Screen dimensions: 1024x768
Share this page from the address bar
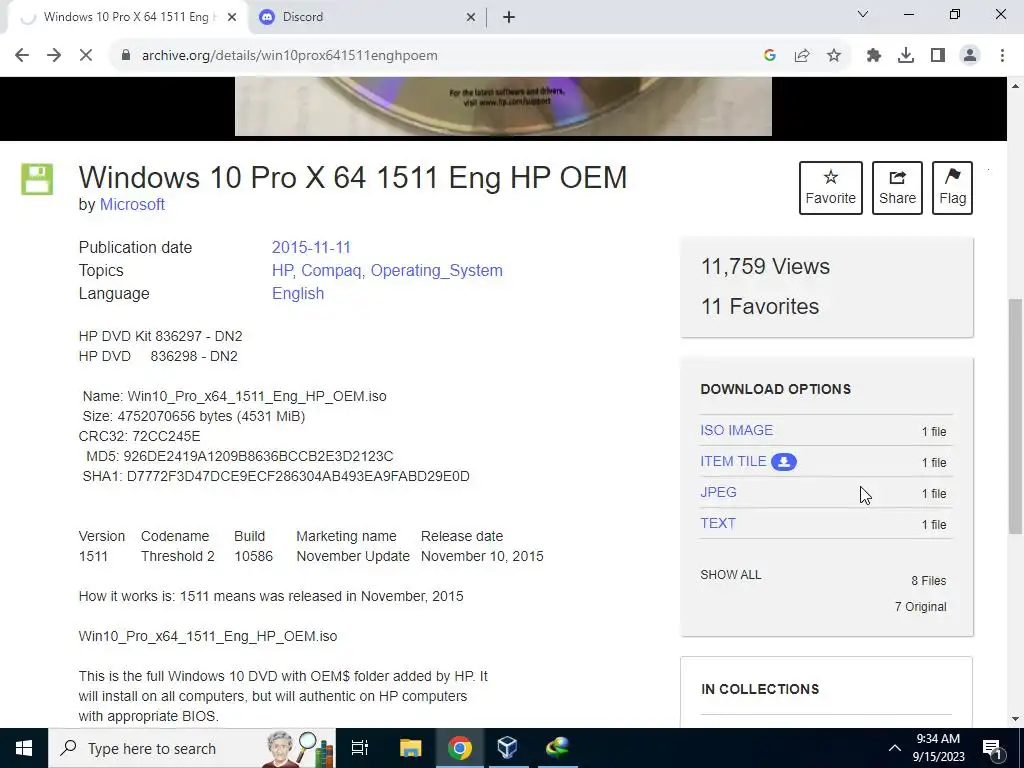[x=802, y=56]
